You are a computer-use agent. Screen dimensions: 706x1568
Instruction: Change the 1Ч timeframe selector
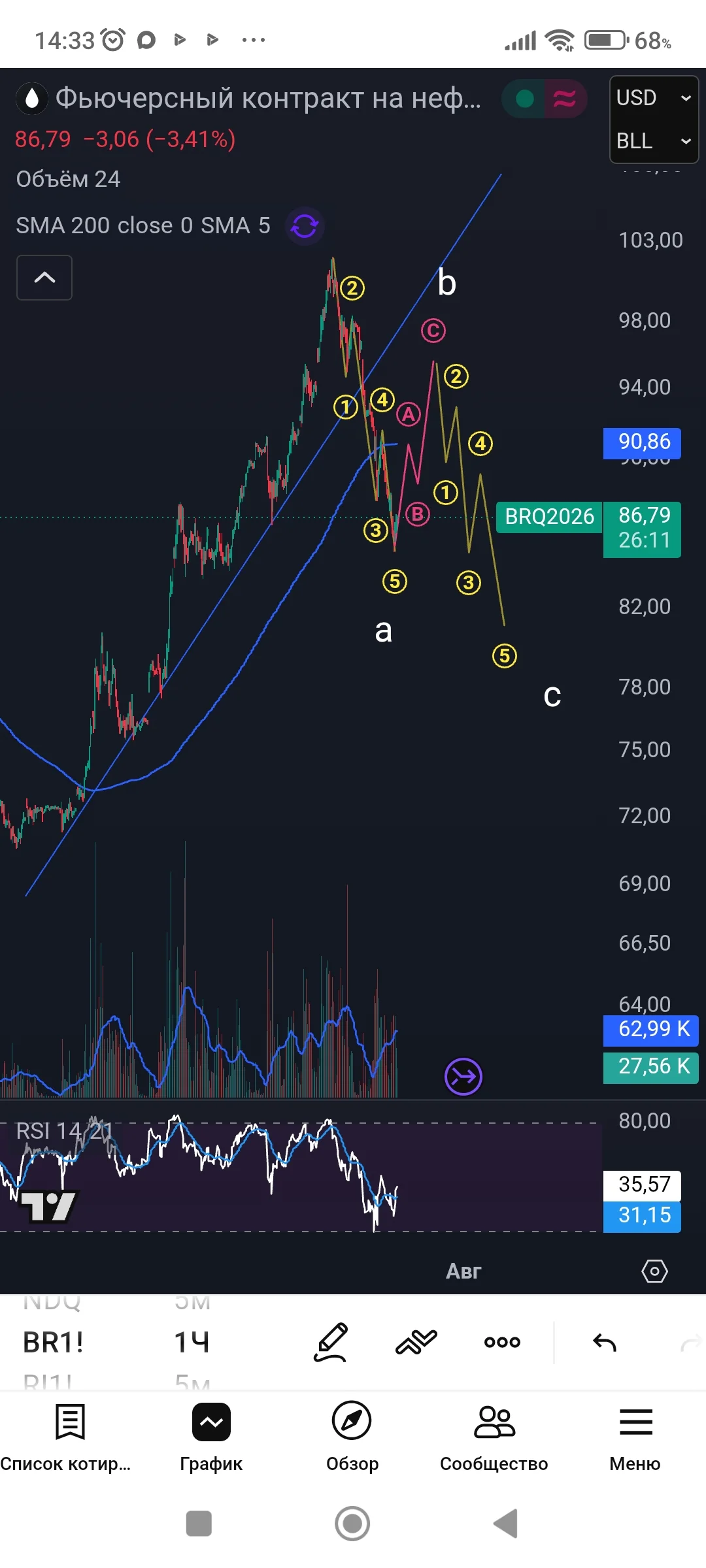[x=192, y=1343]
